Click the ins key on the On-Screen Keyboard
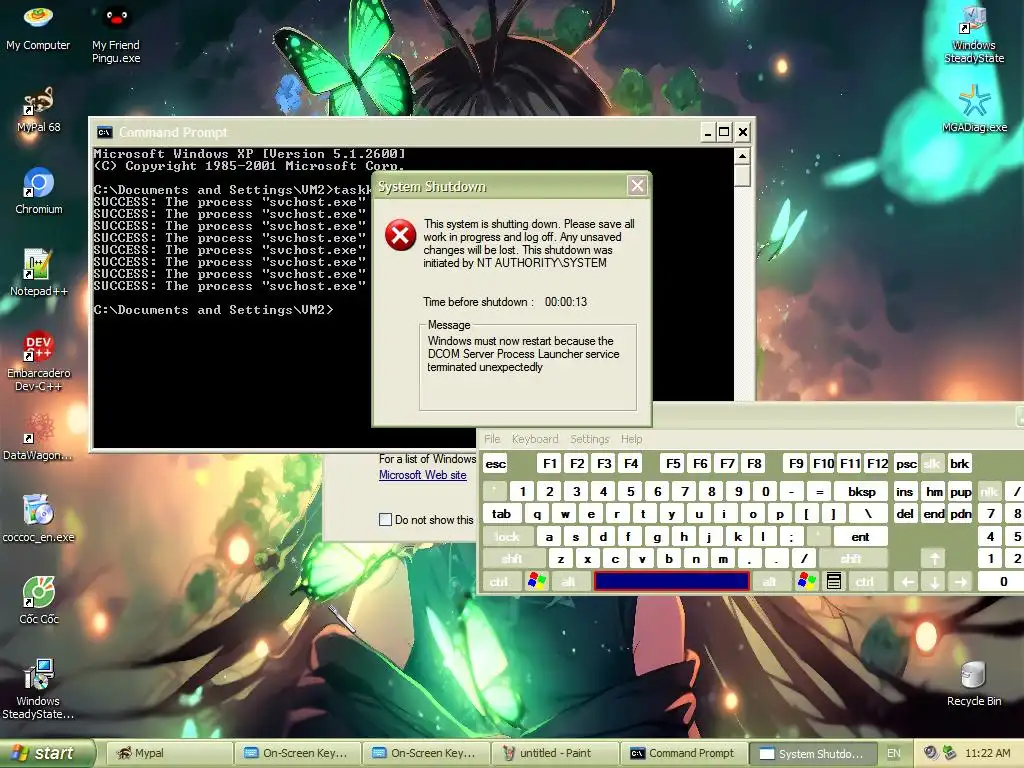Image resolution: width=1024 pixels, height=768 pixels. coord(904,492)
